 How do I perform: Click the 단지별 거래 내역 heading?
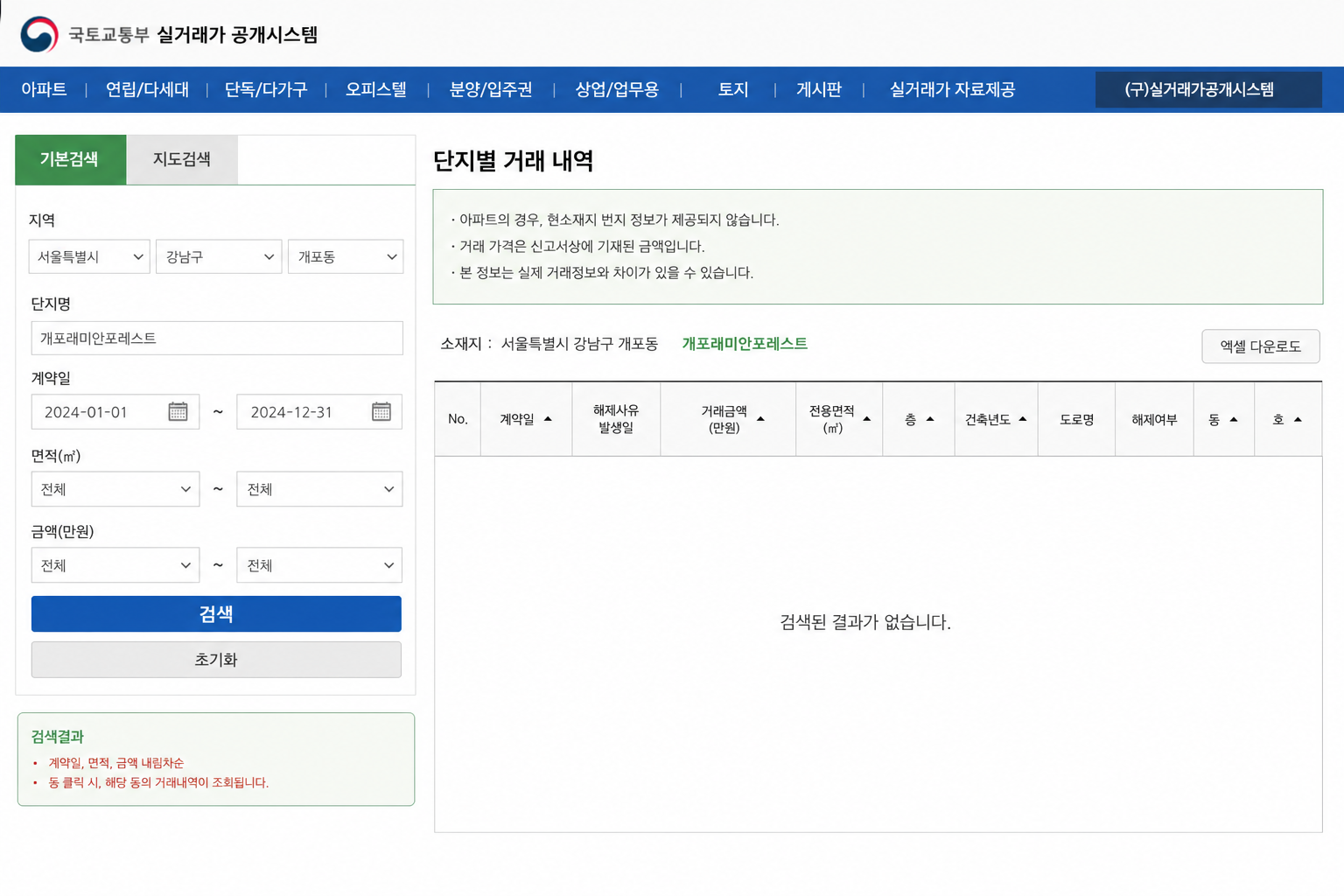(514, 161)
